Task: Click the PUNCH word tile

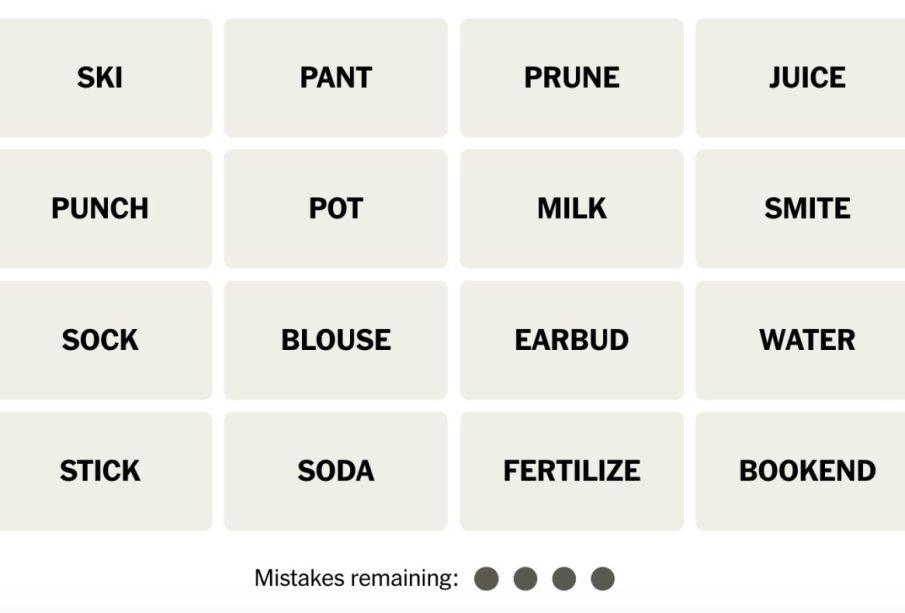Action: coord(100,209)
